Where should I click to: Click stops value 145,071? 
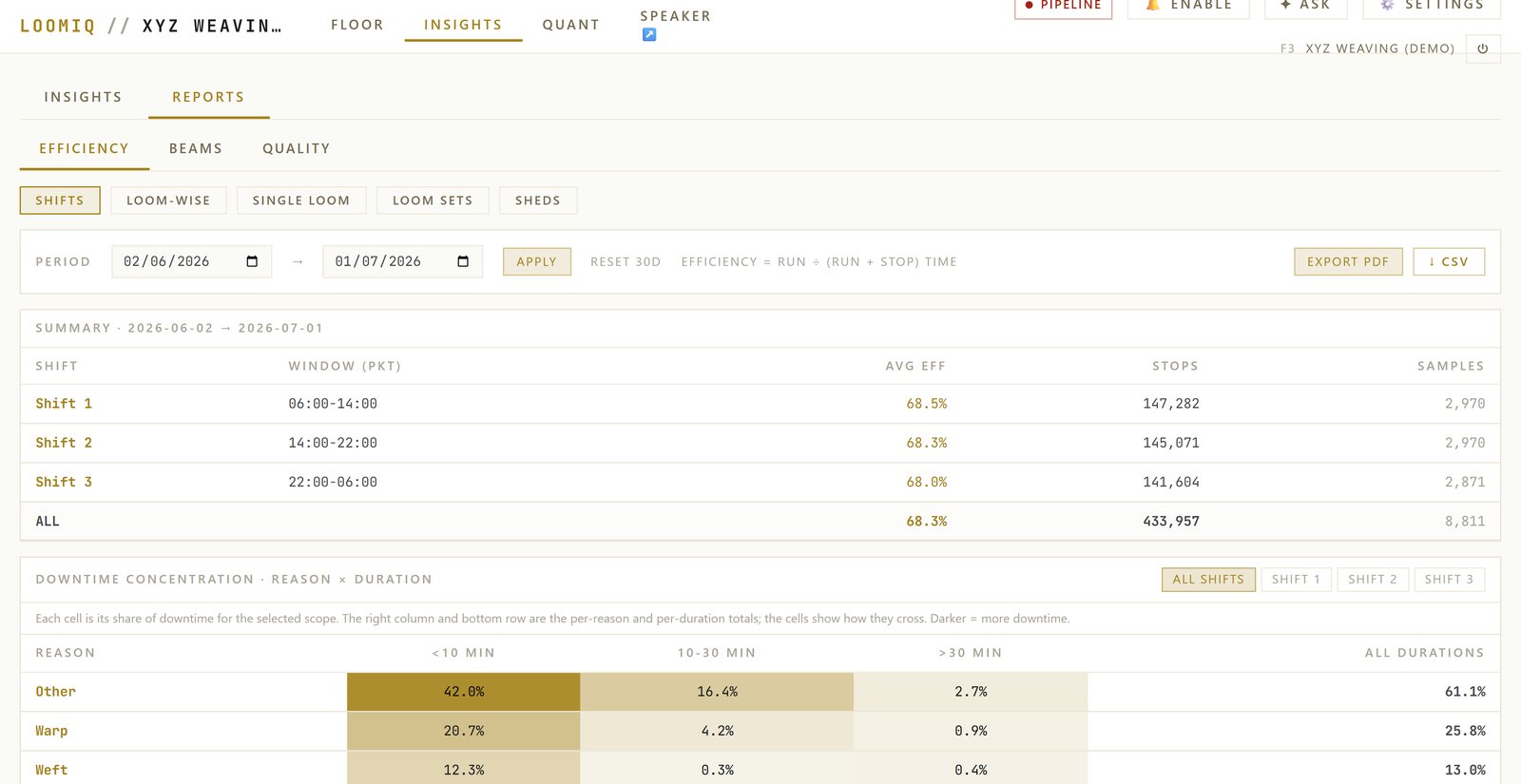[1171, 443]
